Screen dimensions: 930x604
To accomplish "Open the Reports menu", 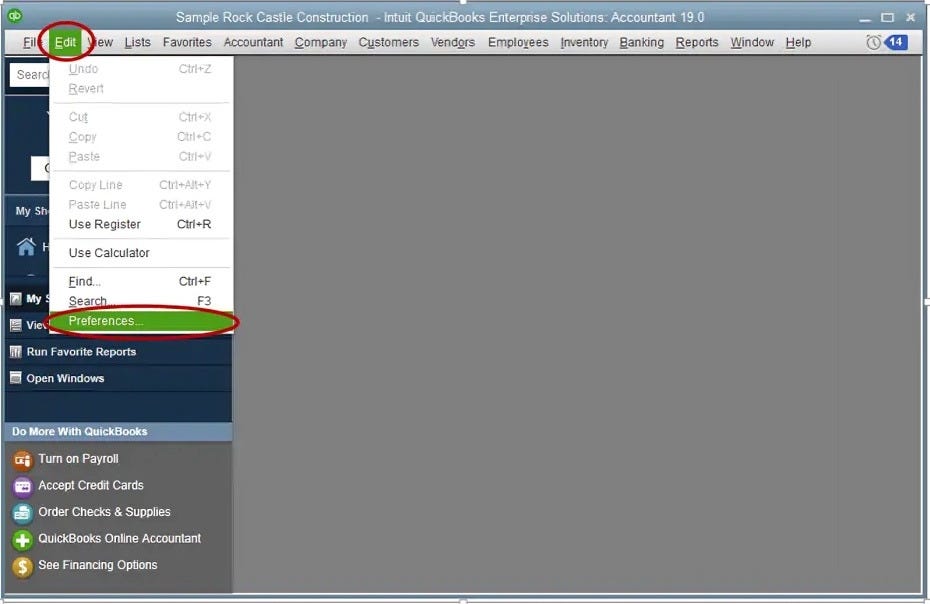I will pyautogui.click(x=697, y=42).
